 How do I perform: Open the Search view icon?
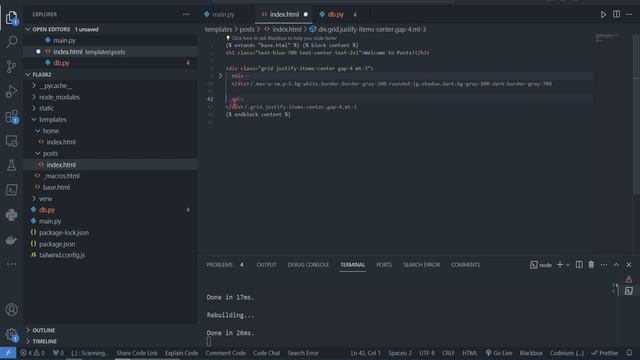coord(11,41)
